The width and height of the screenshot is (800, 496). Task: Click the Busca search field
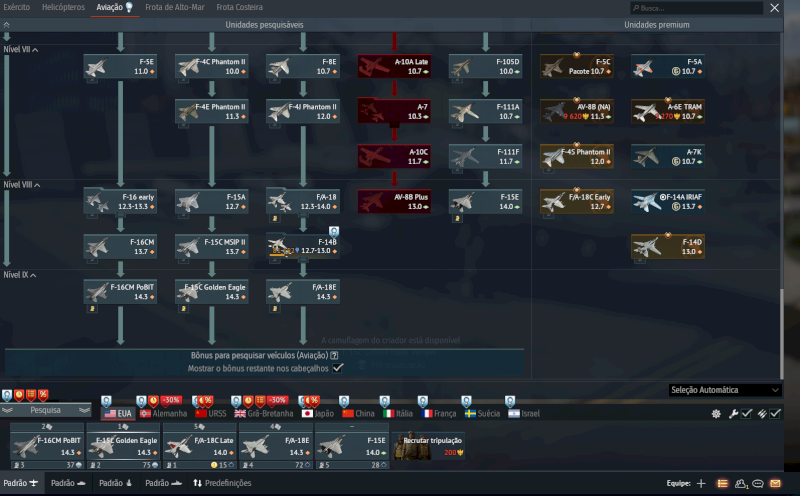tap(696, 8)
